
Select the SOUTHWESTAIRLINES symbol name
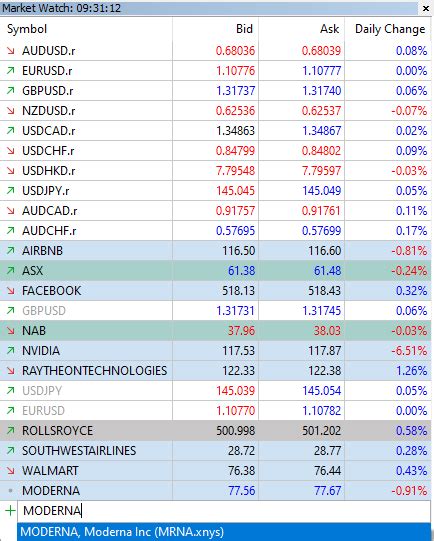(x=79, y=451)
